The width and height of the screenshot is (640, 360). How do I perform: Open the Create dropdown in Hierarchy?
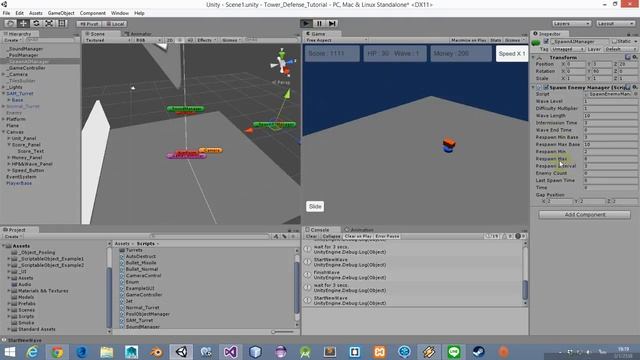(x=13, y=40)
